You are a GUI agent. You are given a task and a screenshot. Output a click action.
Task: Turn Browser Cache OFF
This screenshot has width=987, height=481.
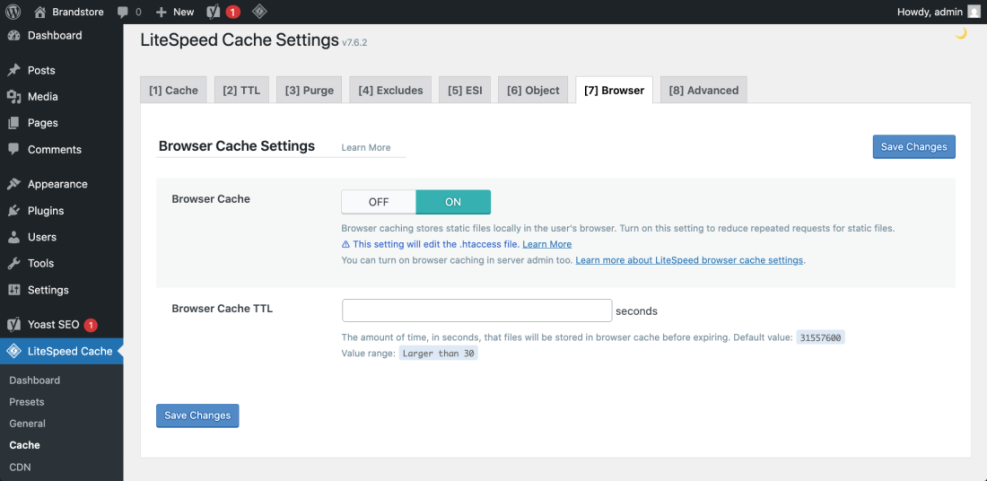click(x=379, y=202)
